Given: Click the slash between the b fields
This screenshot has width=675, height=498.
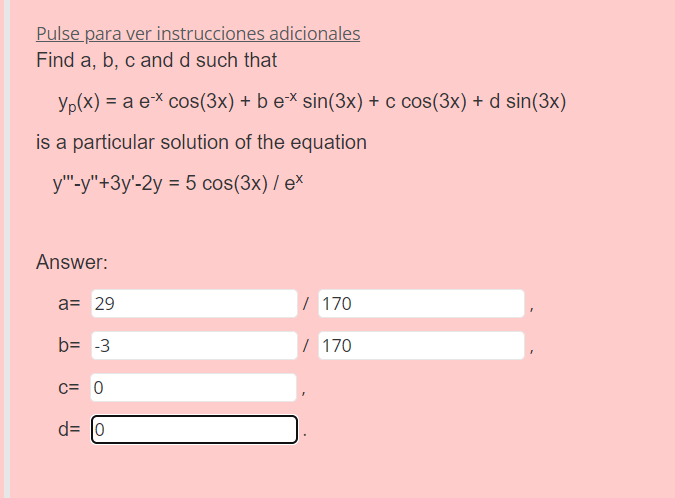Looking at the screenshot, I should (307, 346).
